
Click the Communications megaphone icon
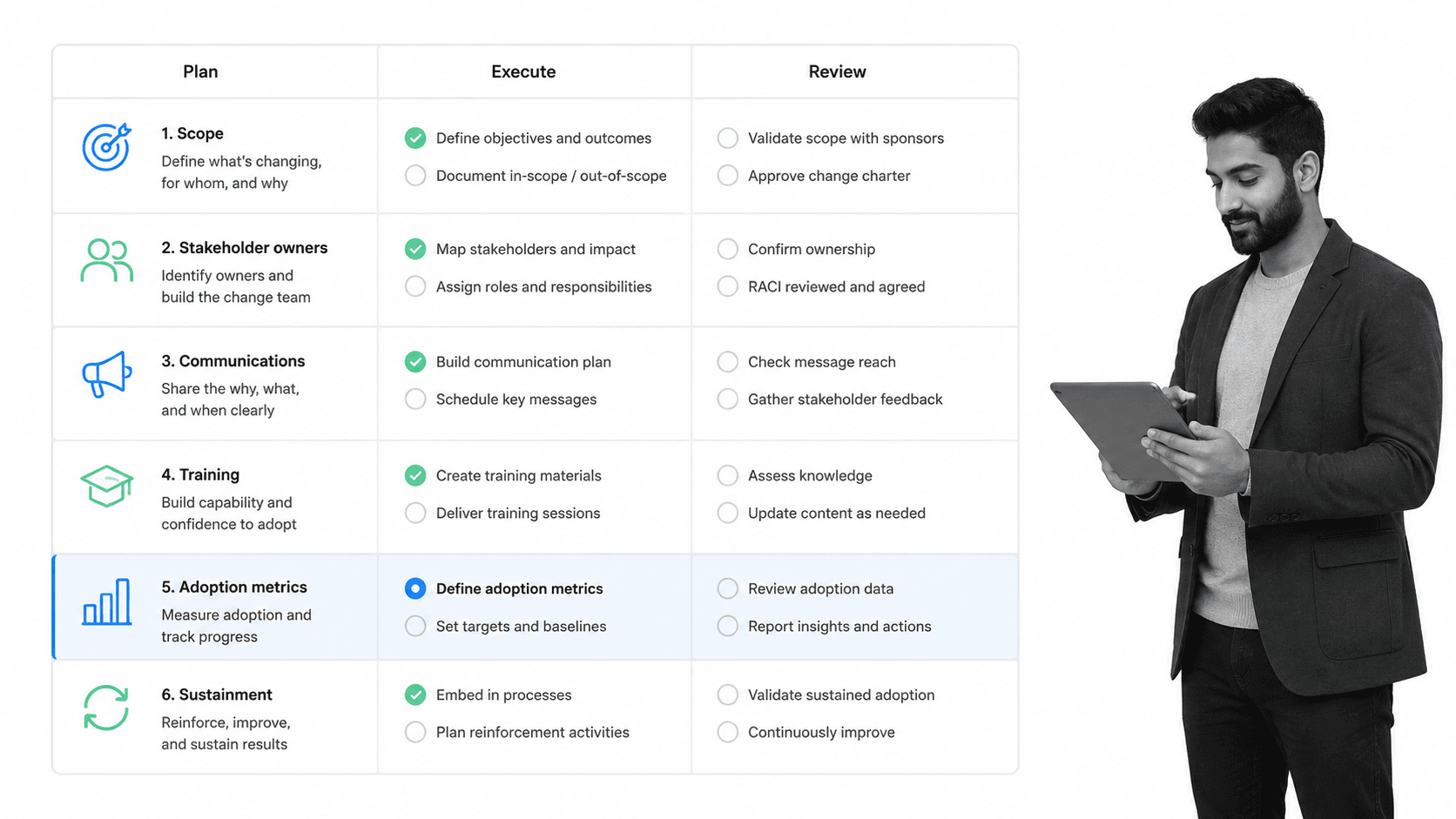[x=106, y=374]
